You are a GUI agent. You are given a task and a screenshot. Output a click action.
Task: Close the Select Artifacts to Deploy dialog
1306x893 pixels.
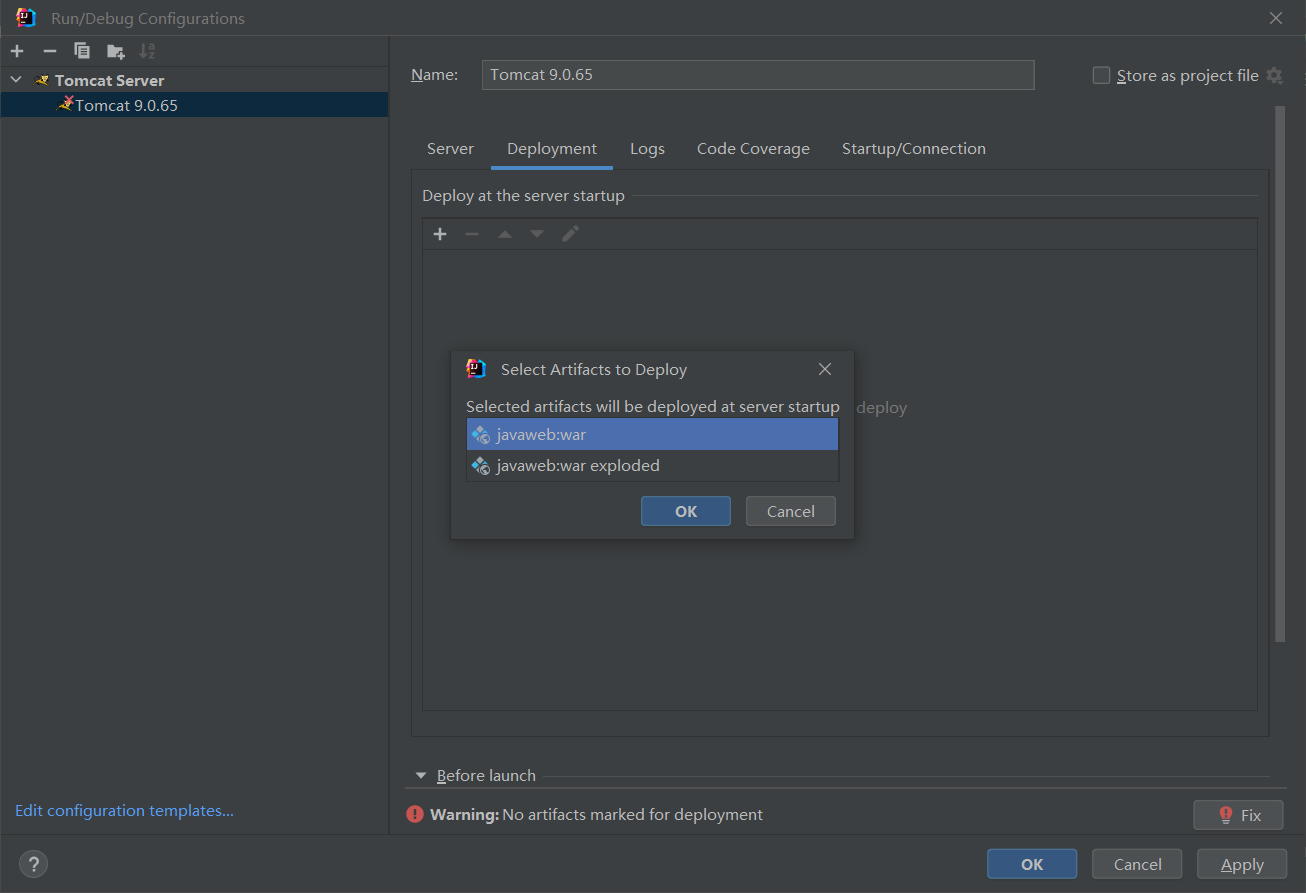click(825, 369)
